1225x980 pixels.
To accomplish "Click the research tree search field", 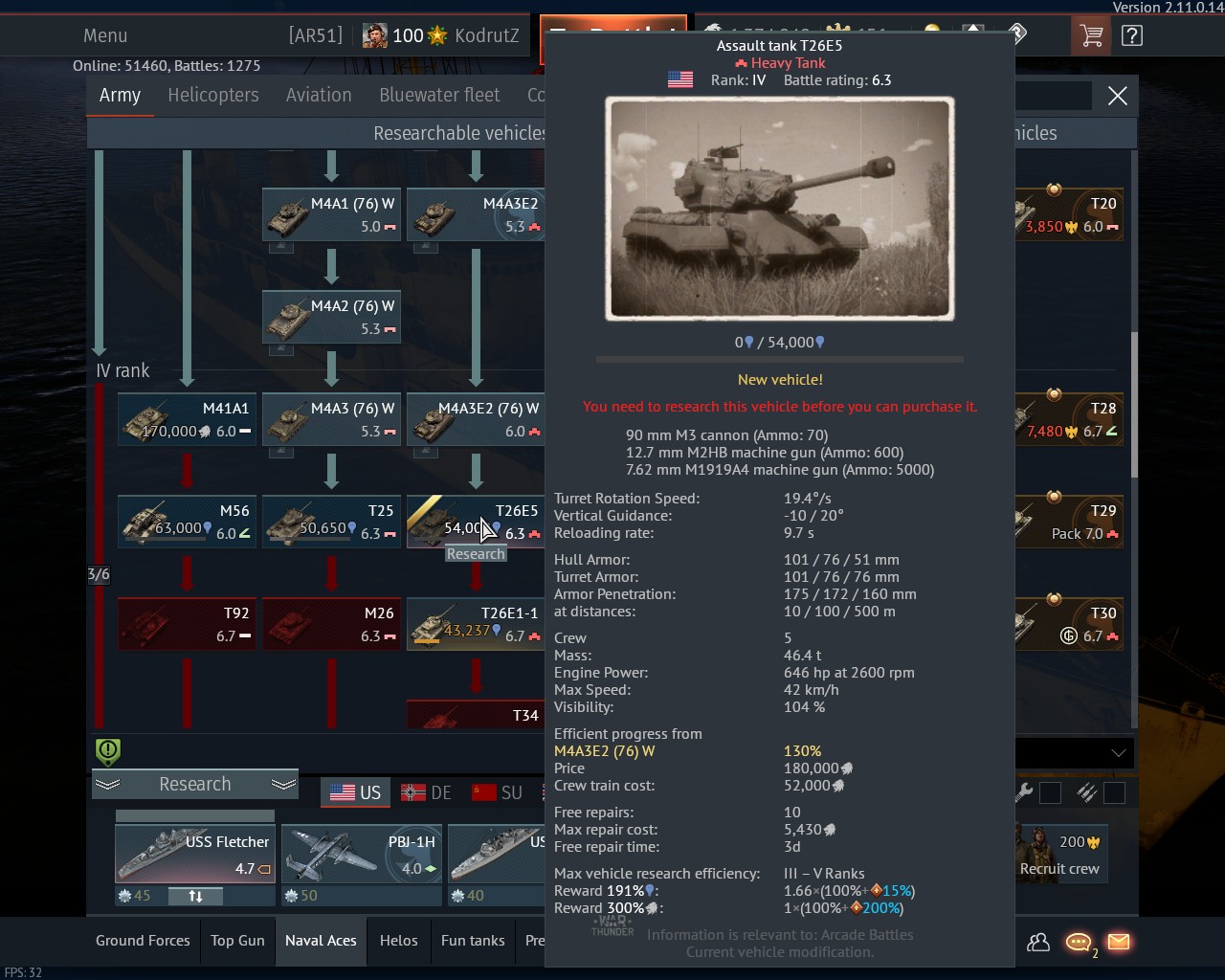I will tap(1053, 96).
